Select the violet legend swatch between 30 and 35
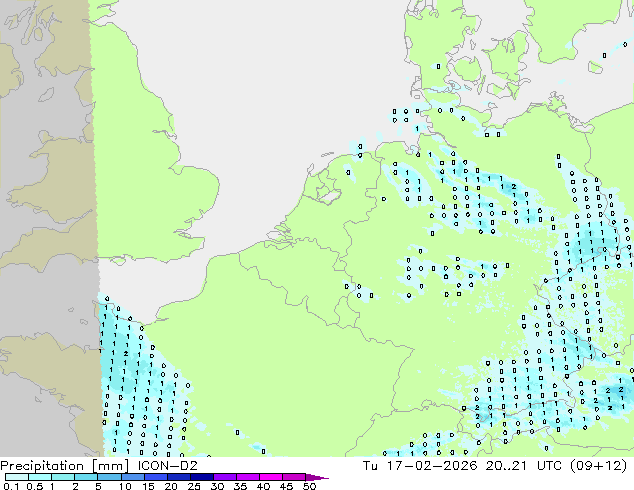The height and width of the screenshot is (490, 634). click(x=225, y=477)
